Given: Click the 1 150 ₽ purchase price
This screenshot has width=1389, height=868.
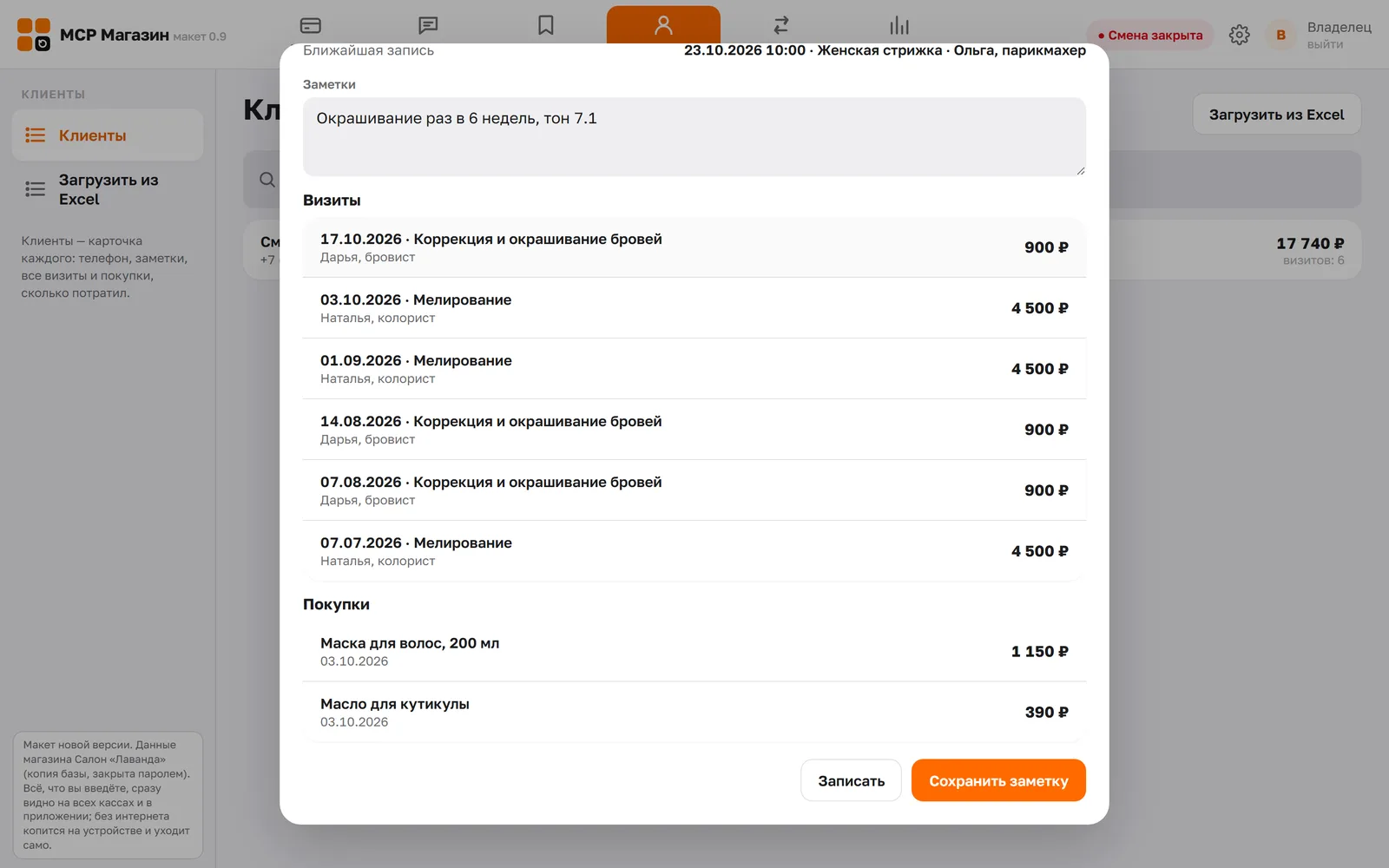Looking at the screenshot, I should click(1039, 651).
